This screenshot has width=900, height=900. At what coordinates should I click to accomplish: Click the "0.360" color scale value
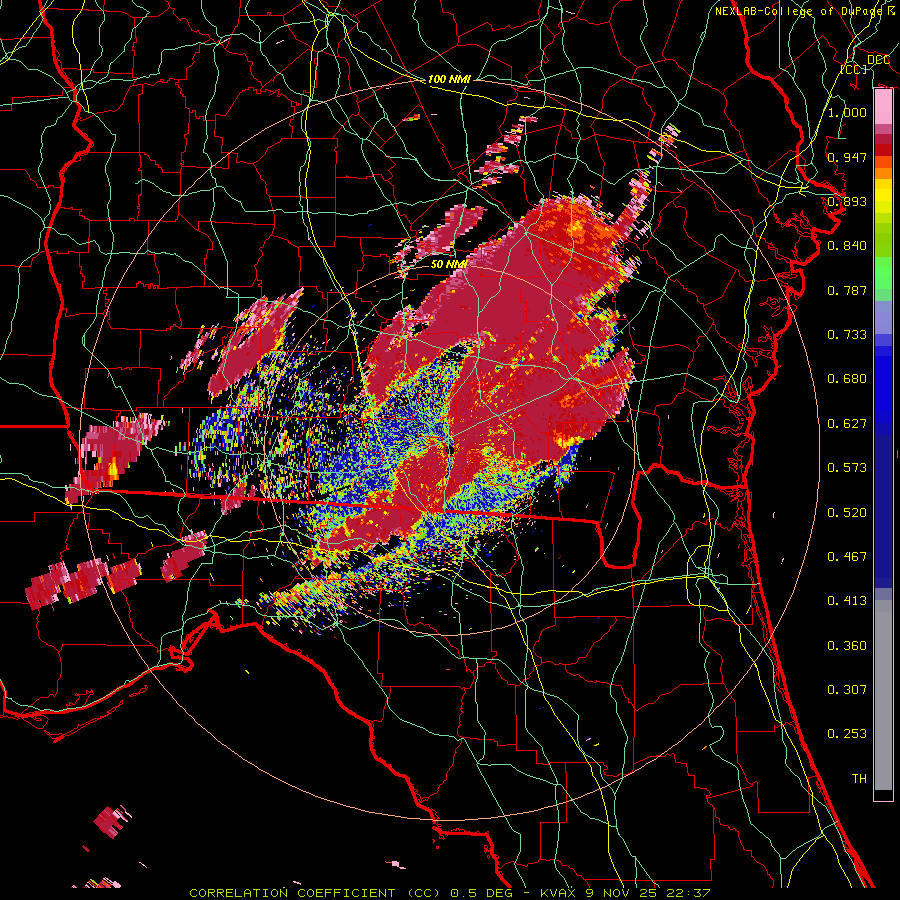tap(847, 646)
